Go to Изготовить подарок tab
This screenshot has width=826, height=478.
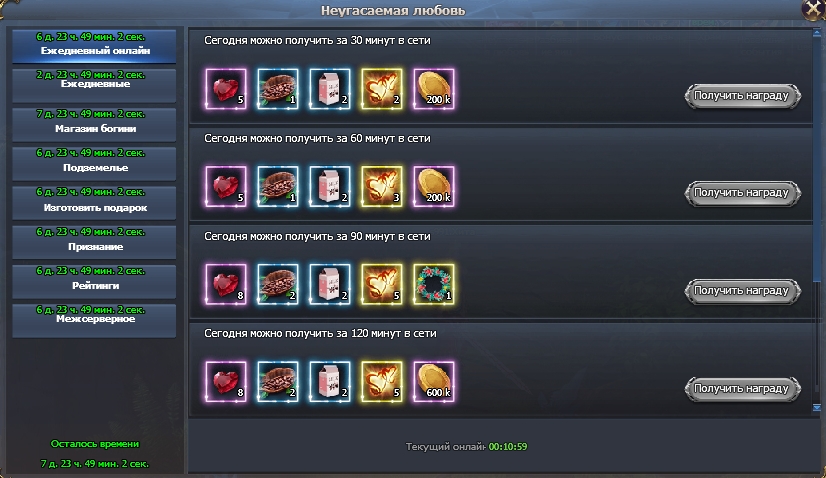[x=94, y=202]
